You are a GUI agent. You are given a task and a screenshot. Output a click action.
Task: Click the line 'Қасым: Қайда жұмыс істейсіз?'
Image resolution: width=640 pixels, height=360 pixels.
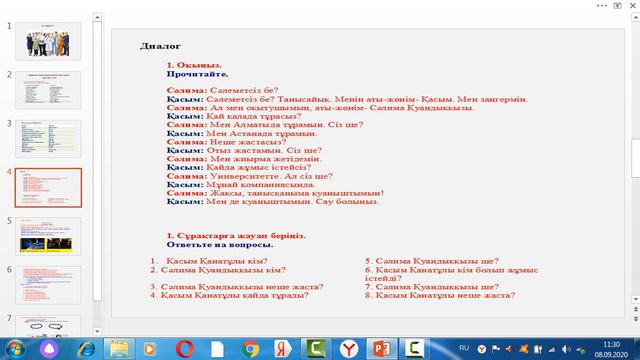(x=239, y=167)
